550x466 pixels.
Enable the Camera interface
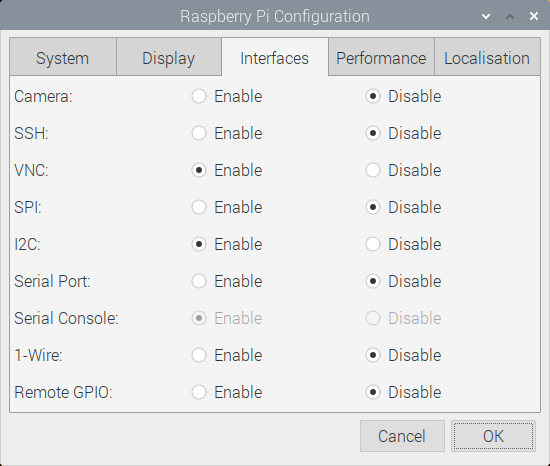pos(199,96)
